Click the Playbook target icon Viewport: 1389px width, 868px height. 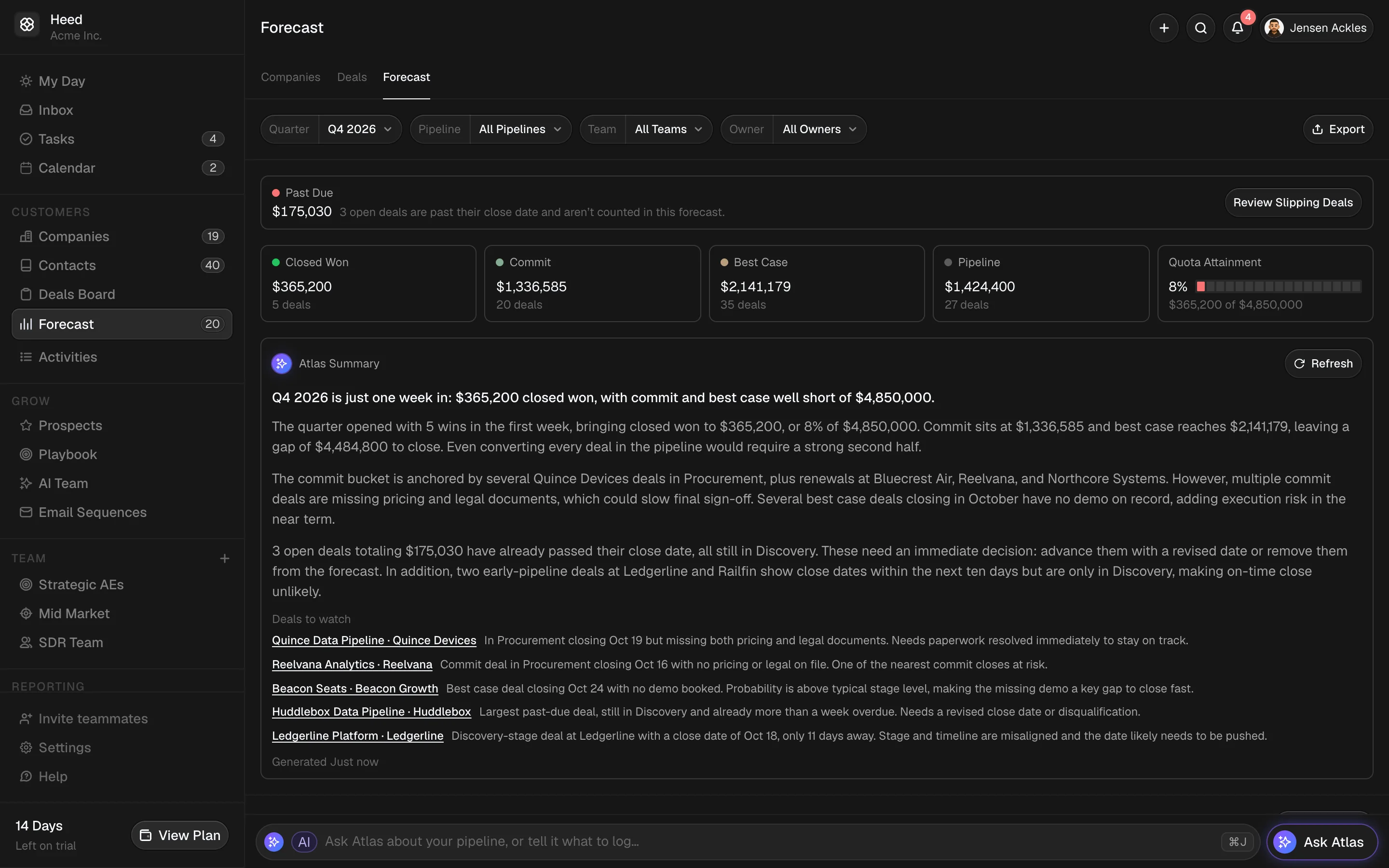[x=26, y=454]
